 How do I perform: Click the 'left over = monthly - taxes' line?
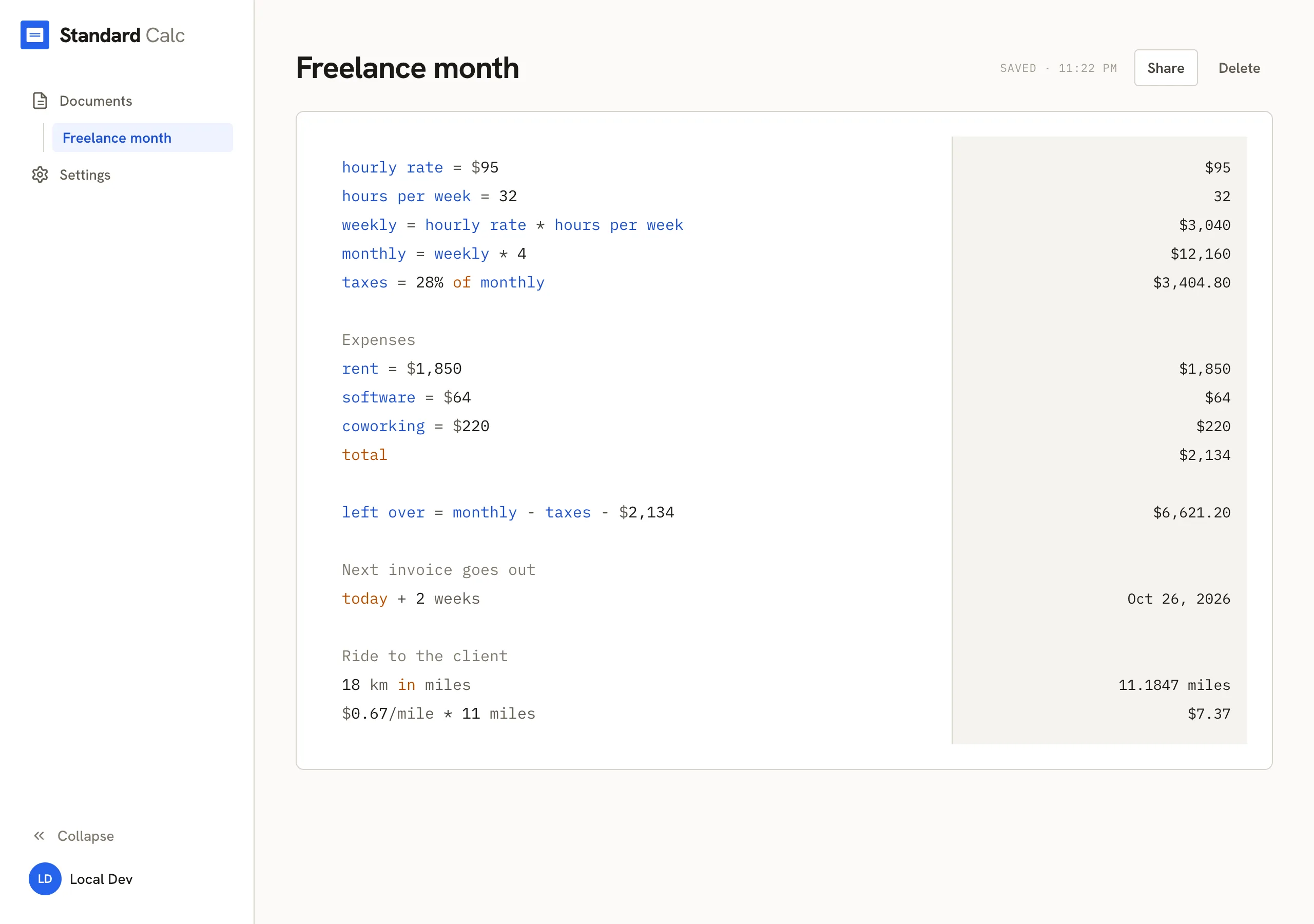508,512
